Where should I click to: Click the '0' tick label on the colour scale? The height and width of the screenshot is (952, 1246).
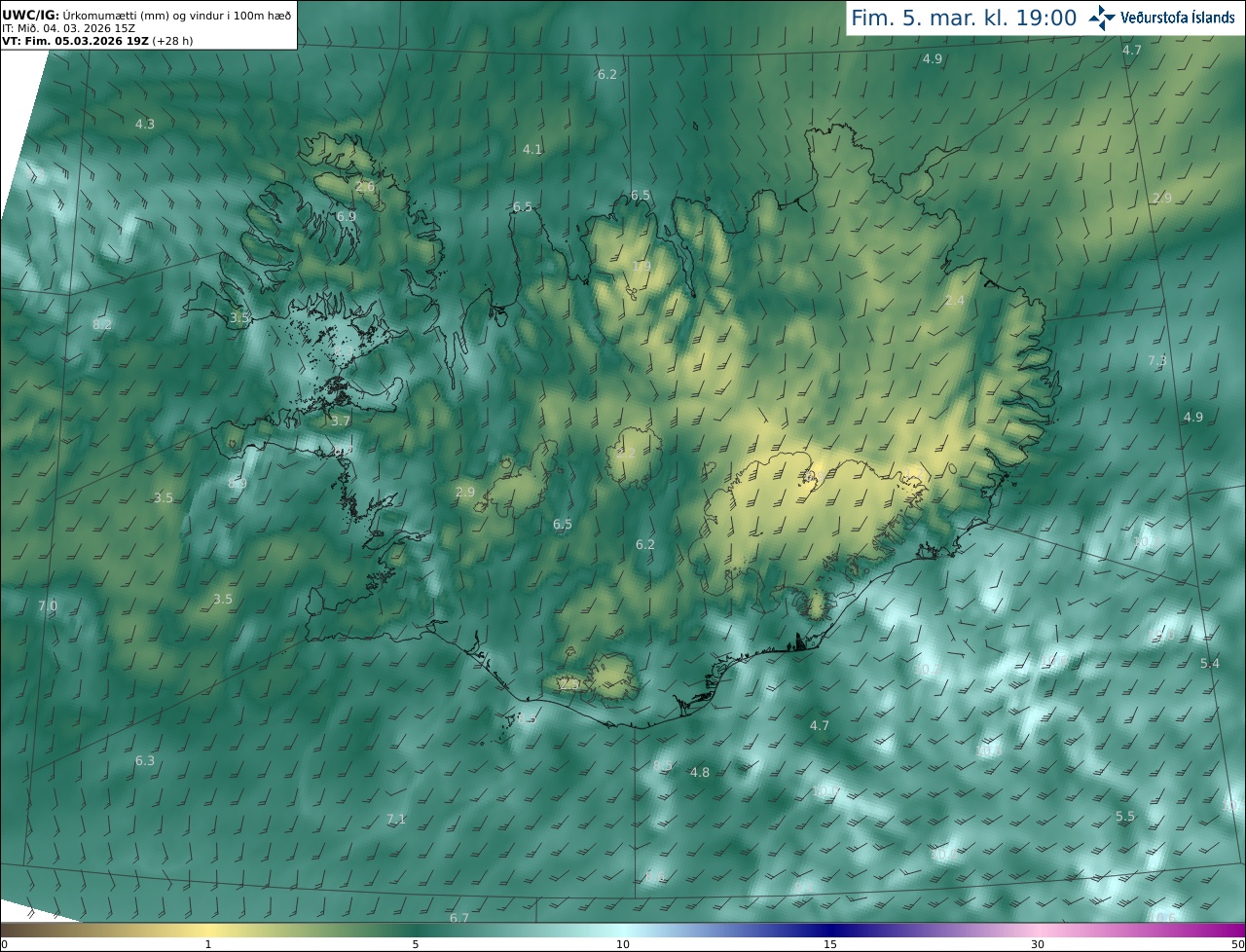click(4, 944)
